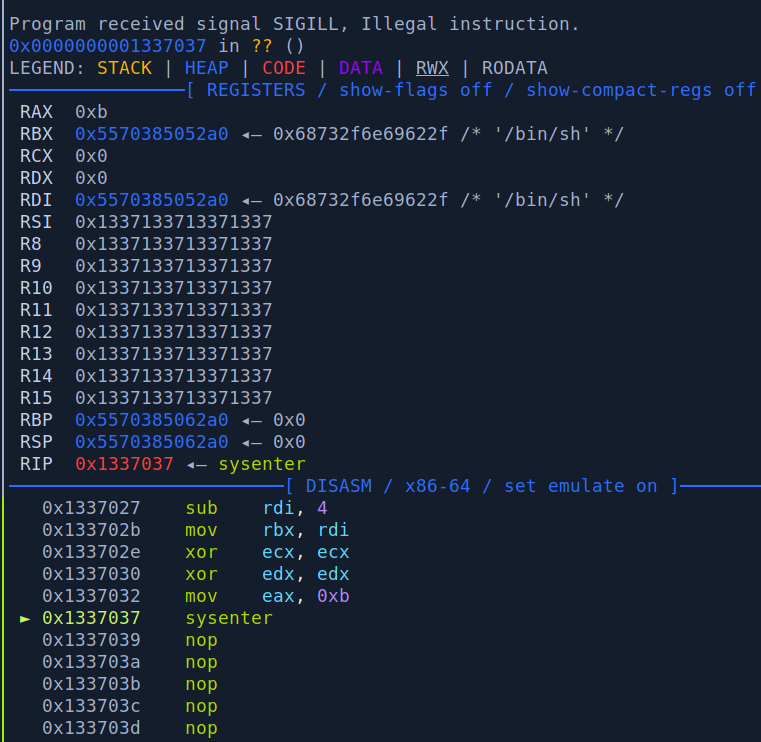Click the underlined RWX legend label
The image size is (761, 742).
432,68
